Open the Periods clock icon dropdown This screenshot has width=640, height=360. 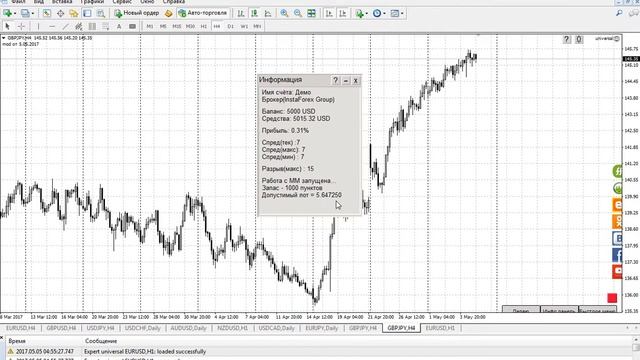point(379,13)
